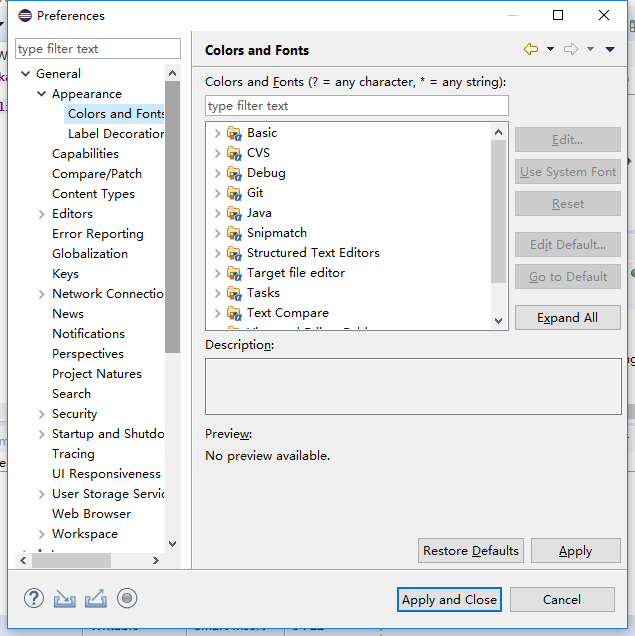Expand the Snipmatch category
Image resolution: width=635 pixels, height=636 pixels.
(217, 233)
